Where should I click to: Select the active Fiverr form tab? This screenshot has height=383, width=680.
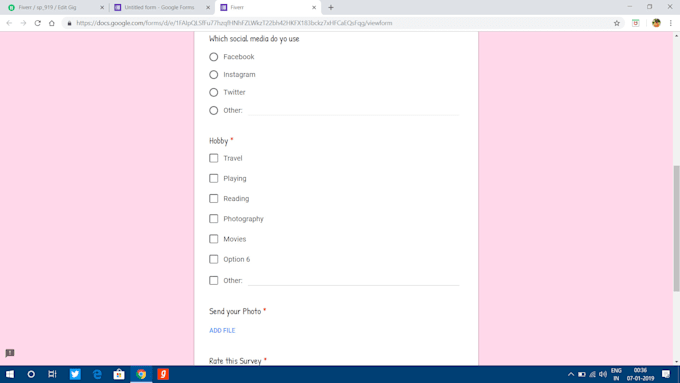[268, 7]
